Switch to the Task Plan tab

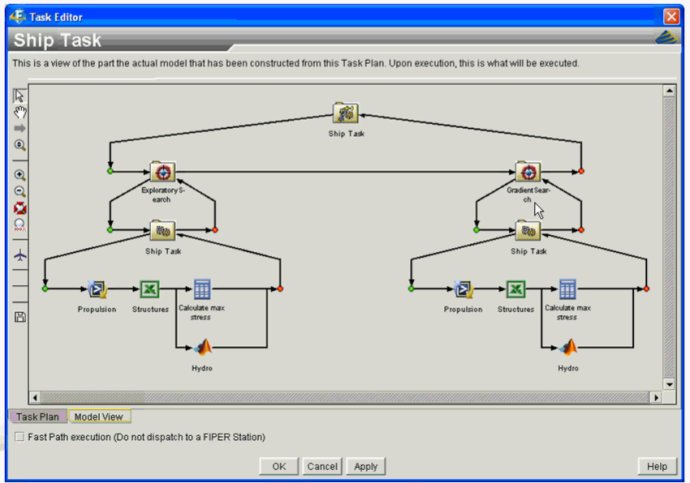pyautogui.click(x=37, y=417)
